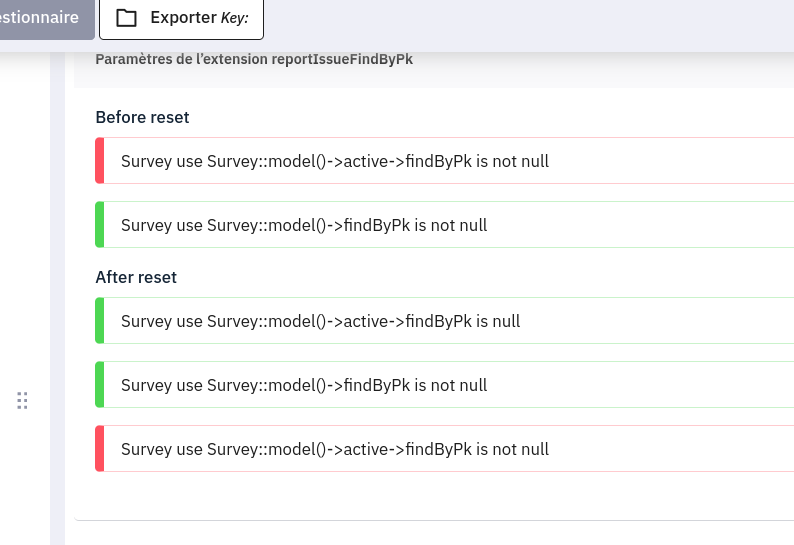
Task: Grab the six-dot drag handle on the left
Action: pyautogui.click(x=23, y=401)
